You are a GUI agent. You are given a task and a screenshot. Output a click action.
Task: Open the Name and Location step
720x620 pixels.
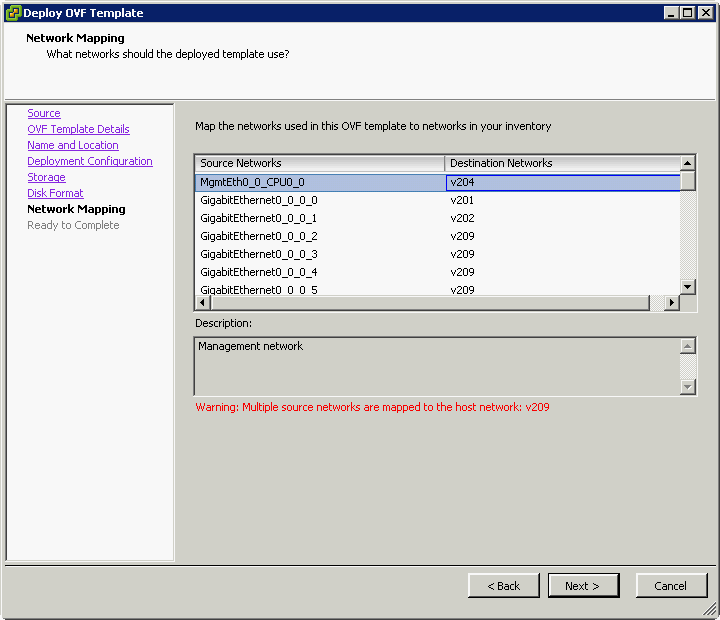(73, 145)
